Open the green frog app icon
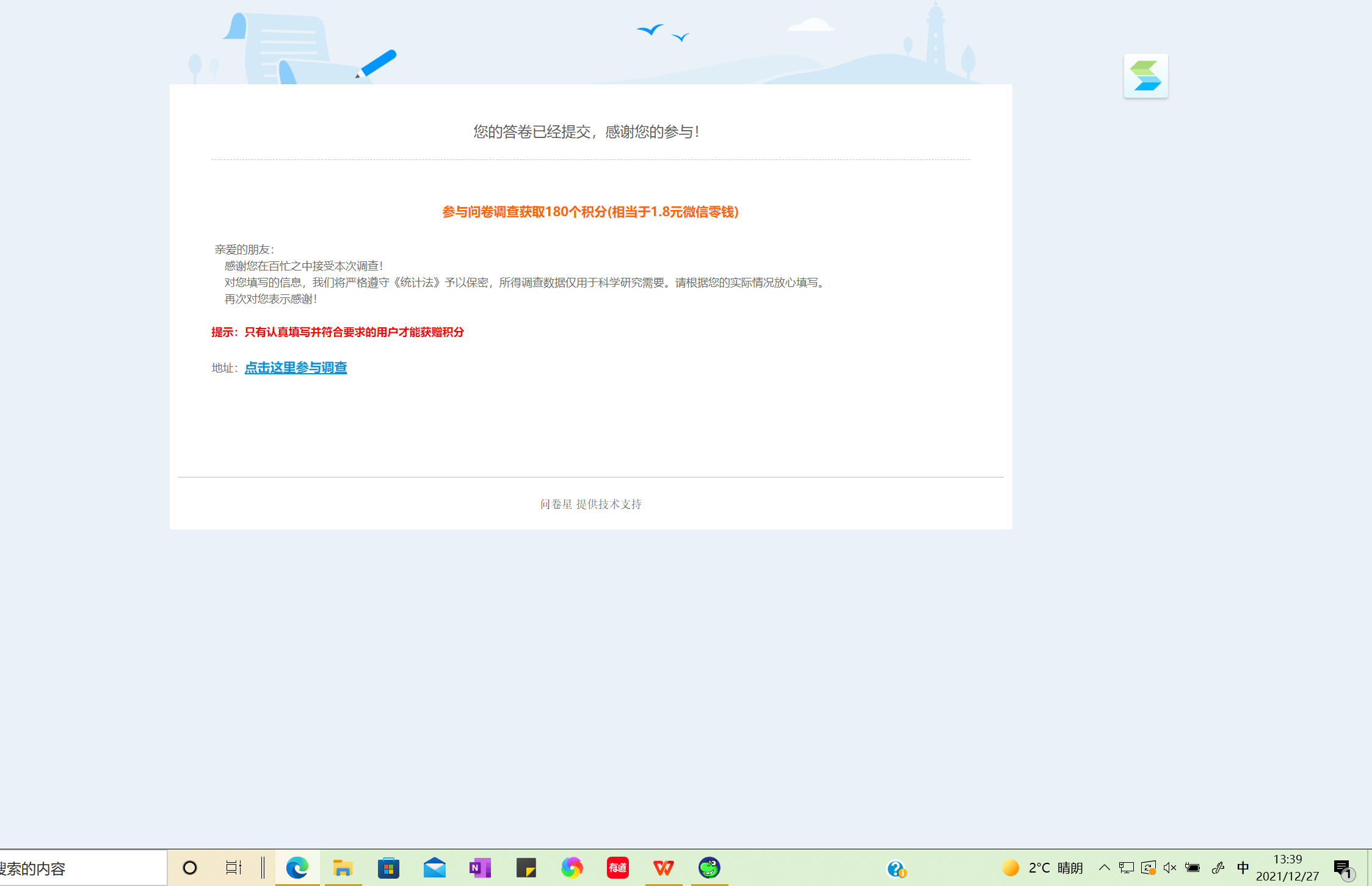Image resolution: width=1372 pixels, height=886 pixels. (x=709, y=868)
